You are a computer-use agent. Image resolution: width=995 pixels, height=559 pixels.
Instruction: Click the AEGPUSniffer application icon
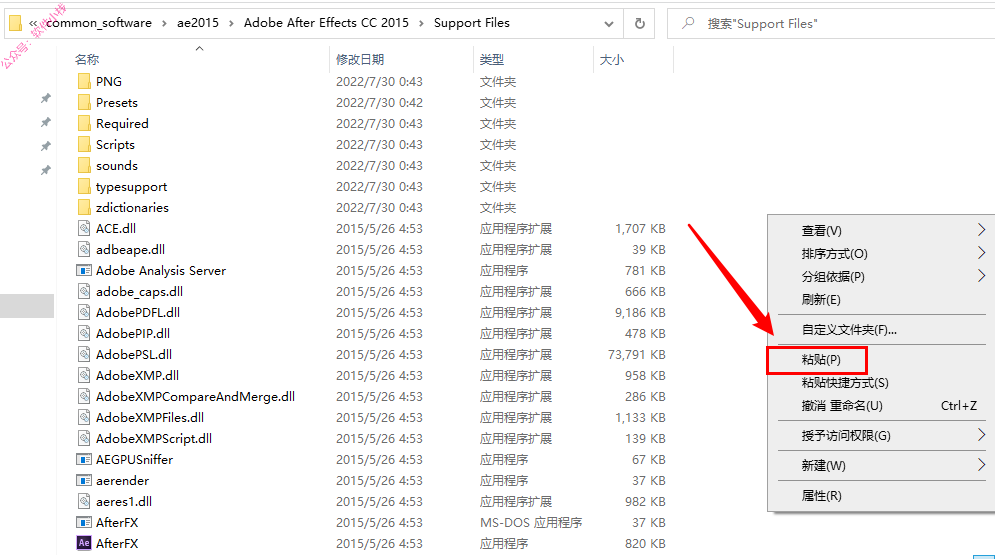pyautogui.click(x=84, y=459)
